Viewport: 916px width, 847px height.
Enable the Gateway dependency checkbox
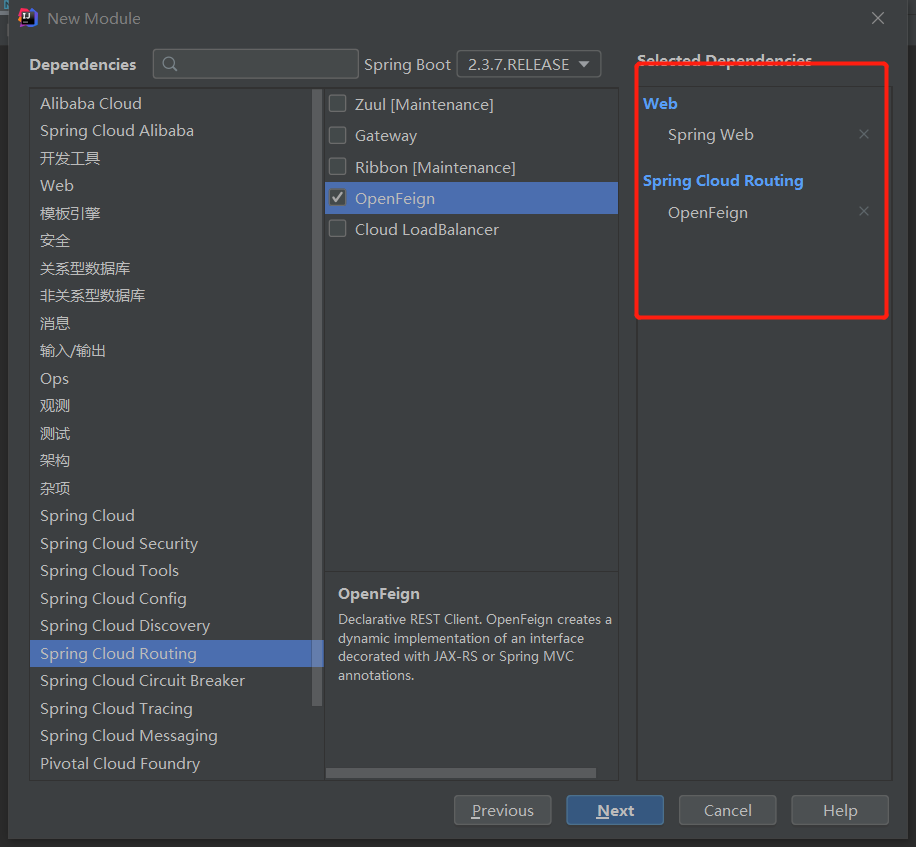[338, 136]
